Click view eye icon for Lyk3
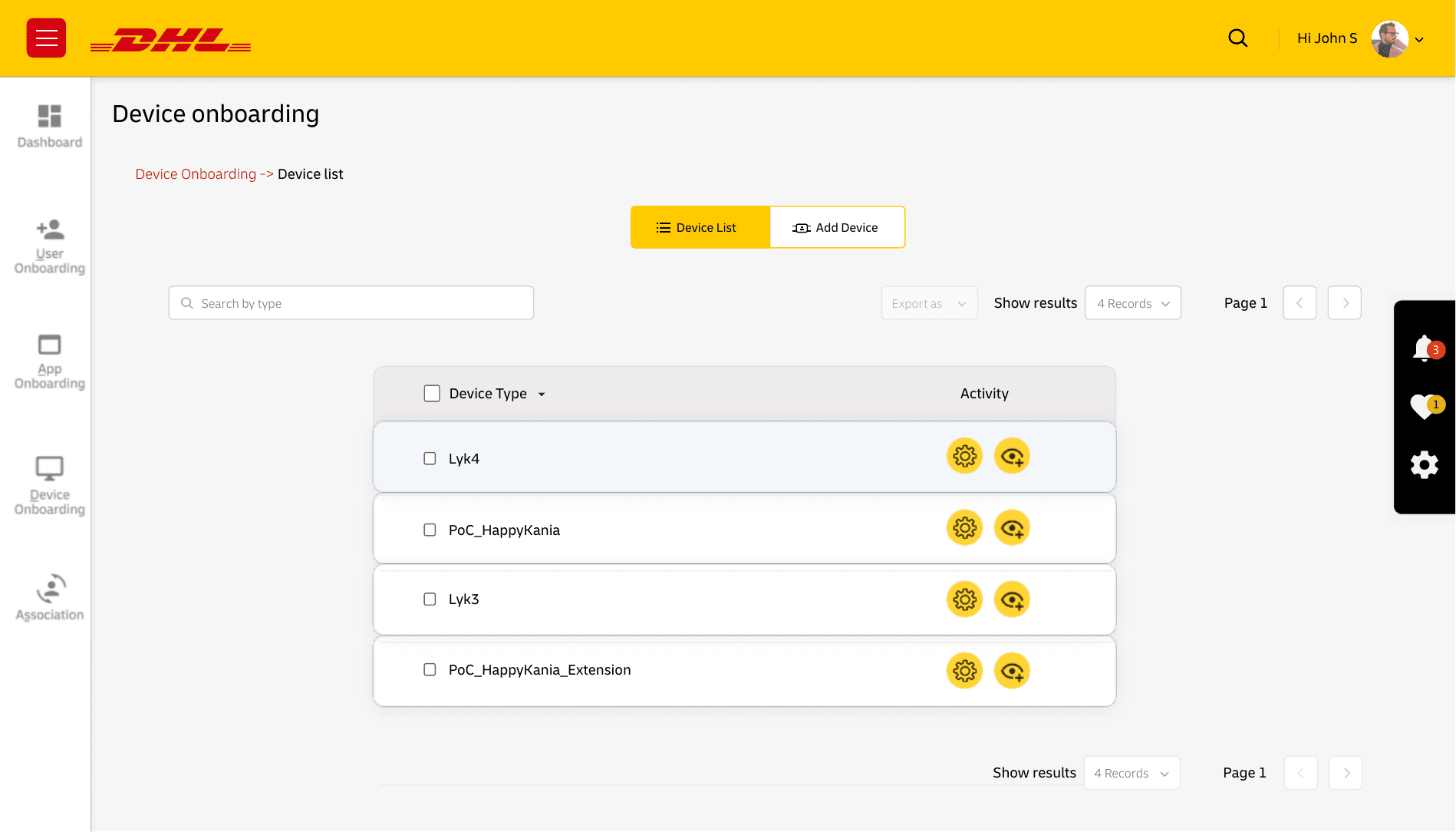Image resolution: width=1456 pixels, height=832 pixels. tap(1012, 599)
